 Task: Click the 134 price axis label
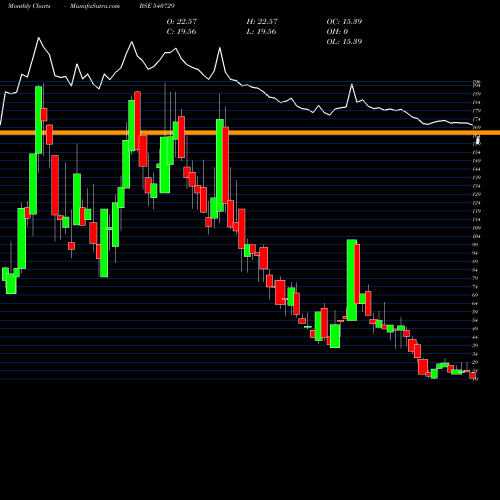tap(477, 186)
